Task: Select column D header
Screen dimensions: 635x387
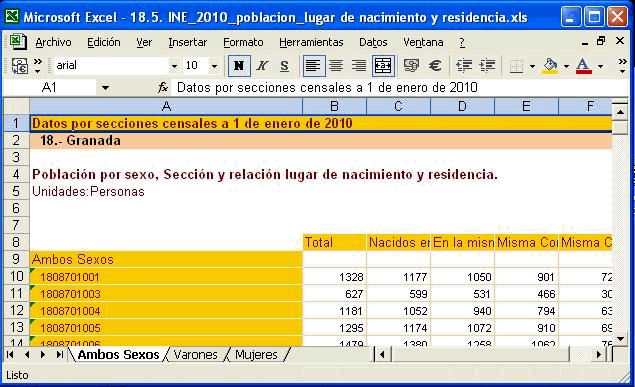Action: tap(462, 106)
